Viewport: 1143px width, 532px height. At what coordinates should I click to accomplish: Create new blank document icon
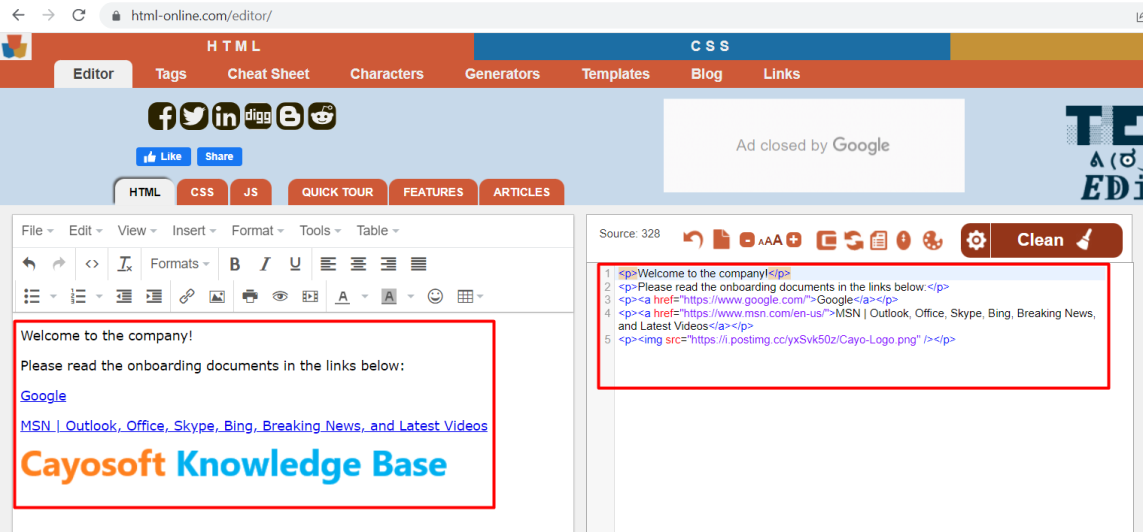721,239
